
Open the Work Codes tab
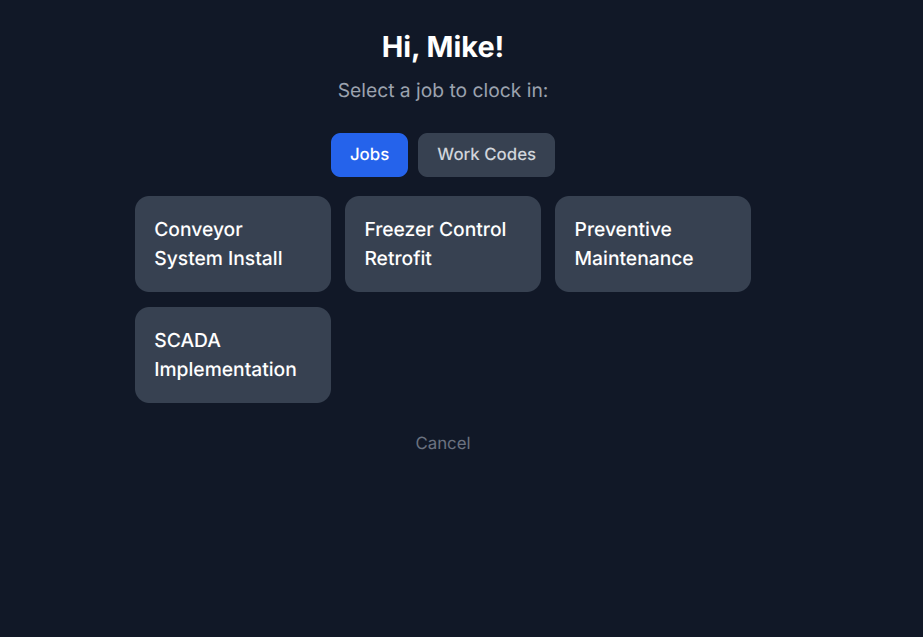click(x=486, y=155)
